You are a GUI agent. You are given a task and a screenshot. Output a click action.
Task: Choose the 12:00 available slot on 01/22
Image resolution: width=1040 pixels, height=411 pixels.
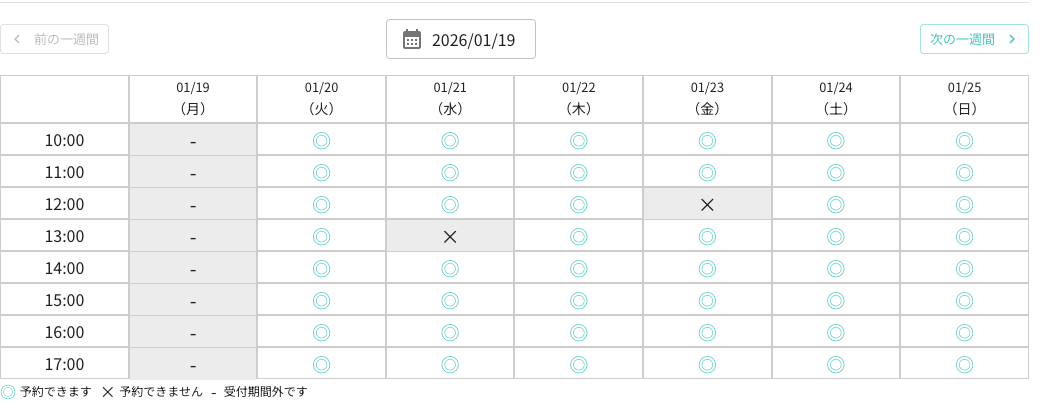point(578,204)
